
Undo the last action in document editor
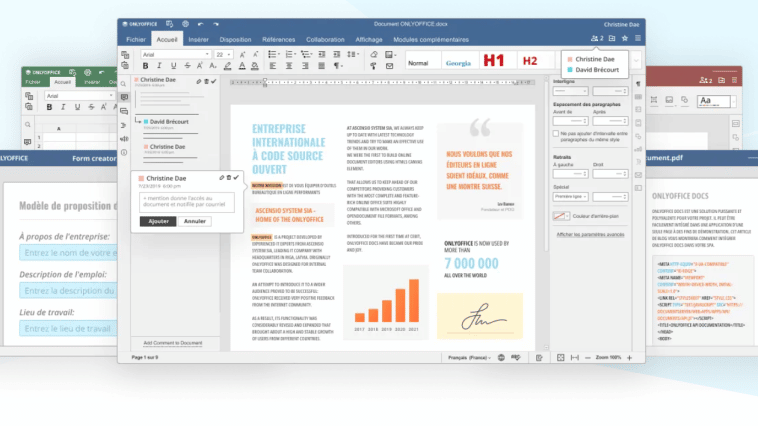pos(200,24)
